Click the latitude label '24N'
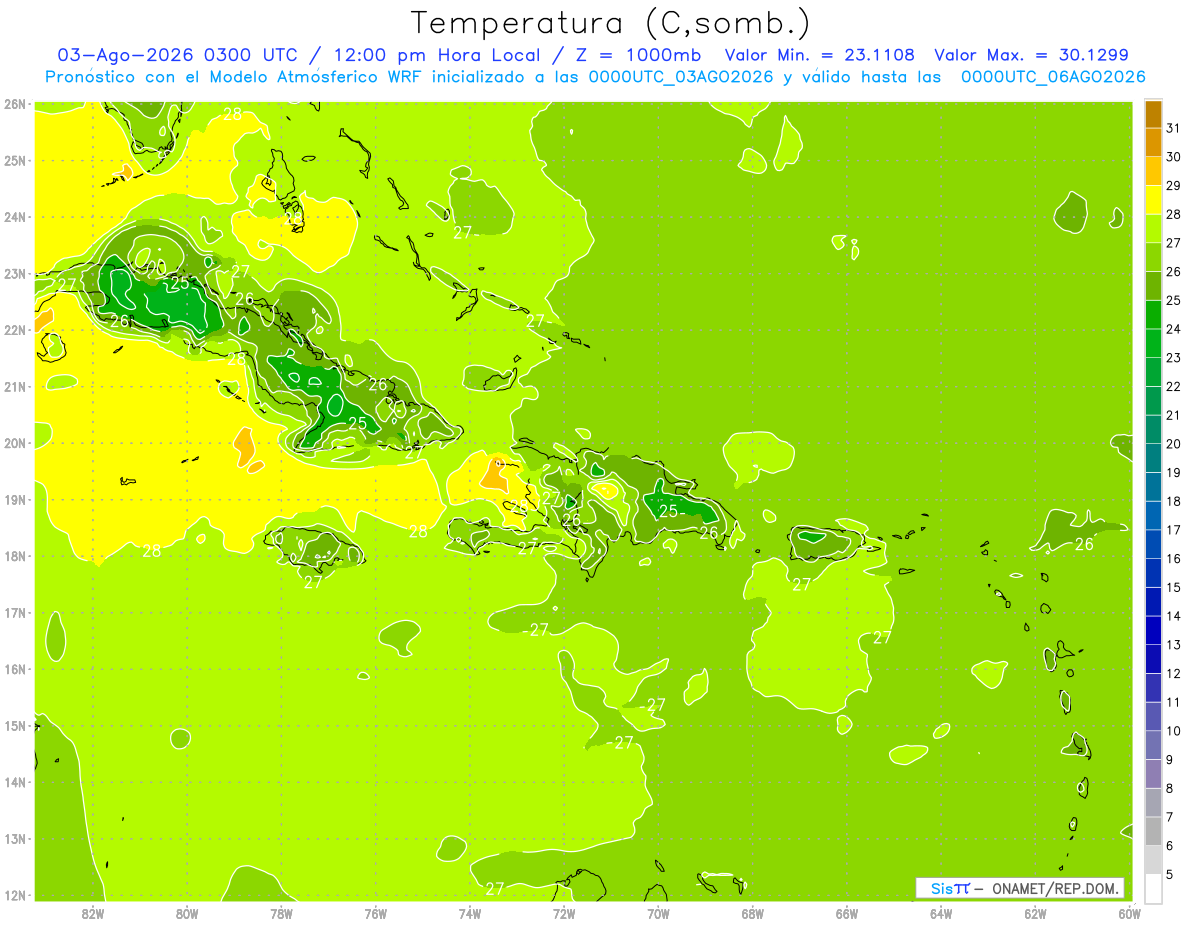Viewport: 1200px width, 927px height. coord(14,217)
